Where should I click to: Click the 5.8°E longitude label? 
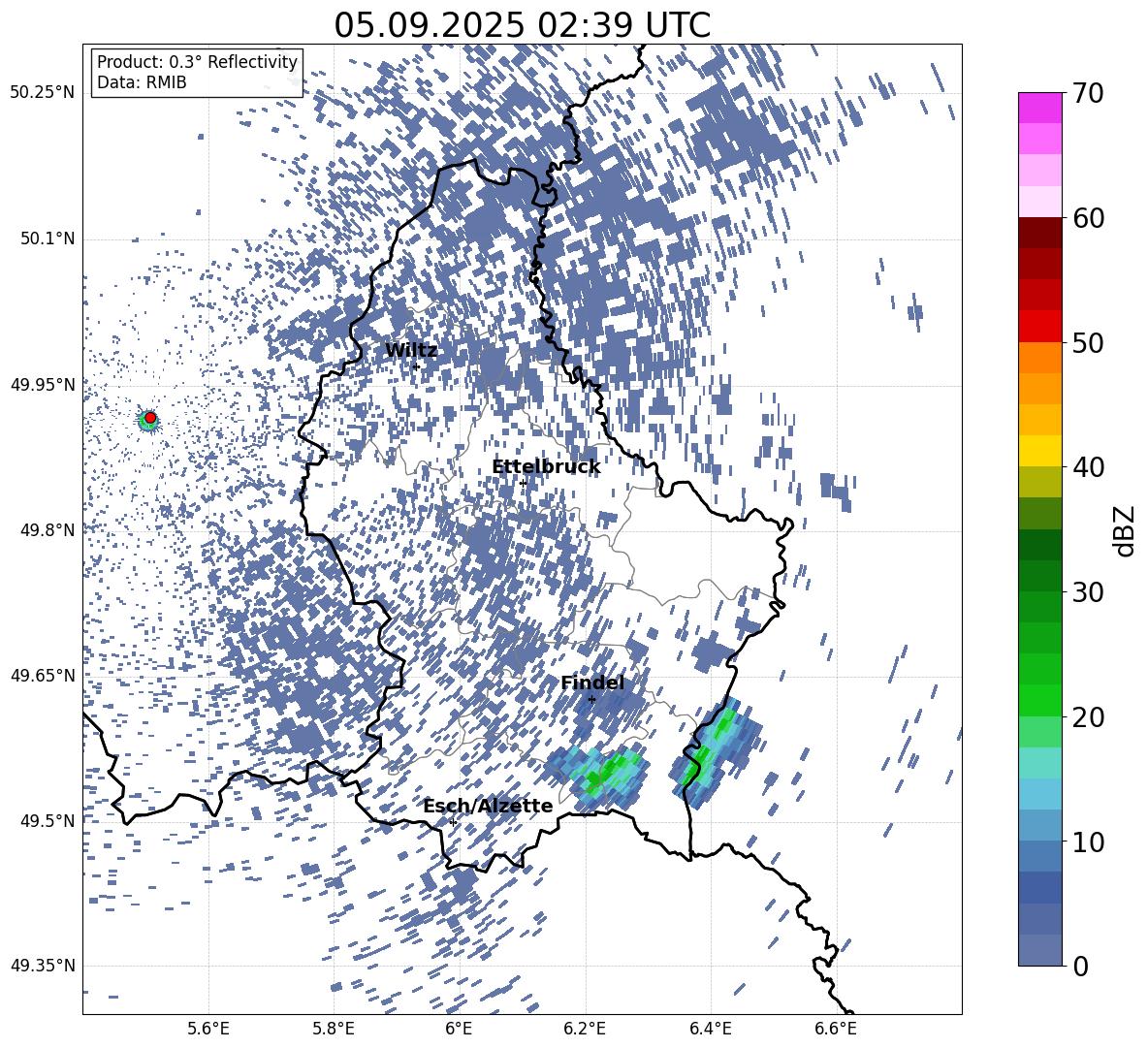click(x=334, y=1029)
